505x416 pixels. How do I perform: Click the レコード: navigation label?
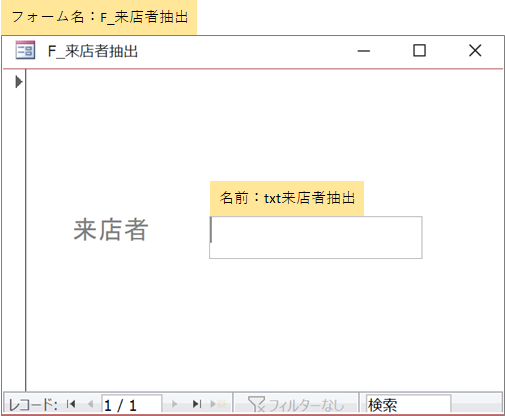[33, 405]
